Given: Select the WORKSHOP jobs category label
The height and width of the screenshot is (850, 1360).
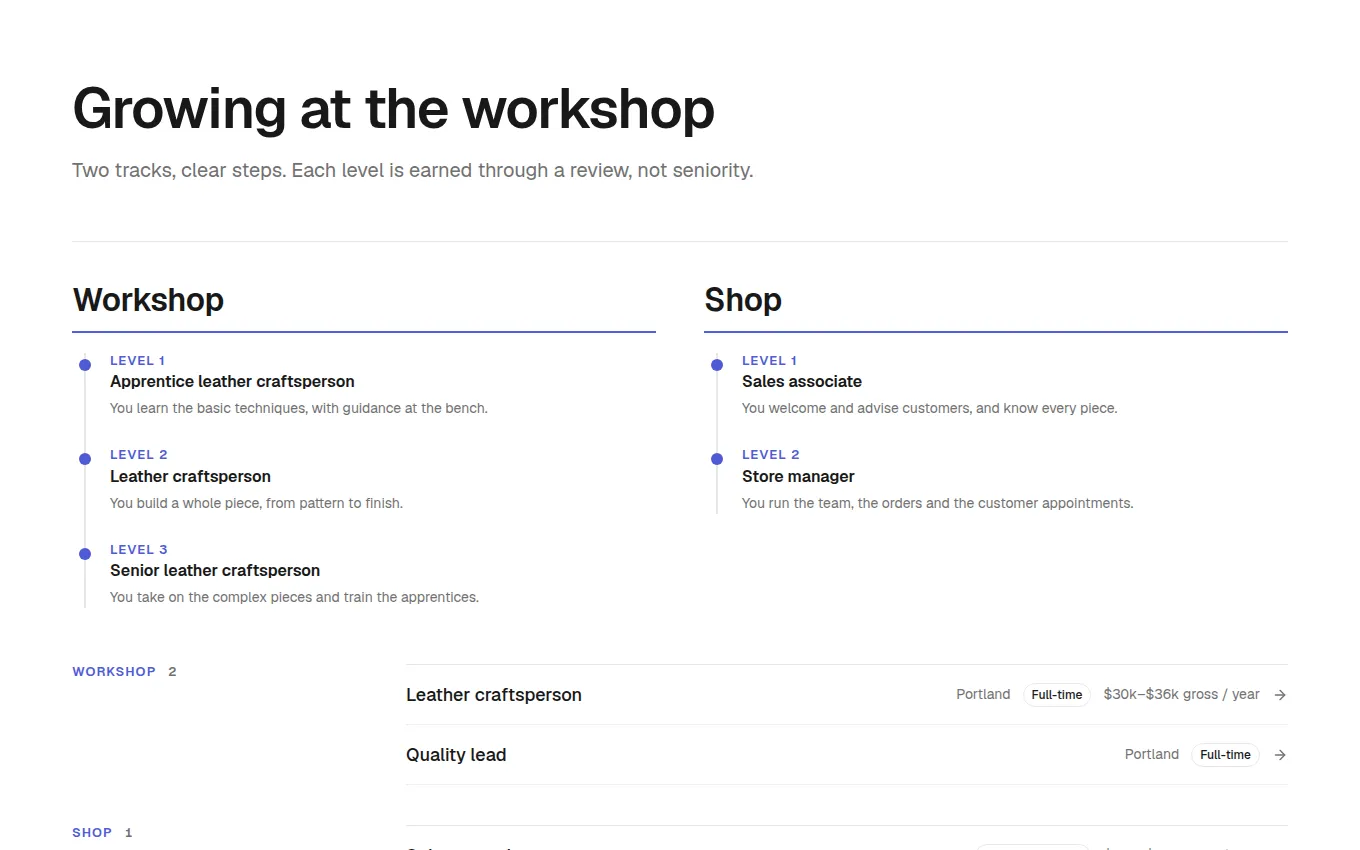Looking at the screenshot, I should coord(114,672).
